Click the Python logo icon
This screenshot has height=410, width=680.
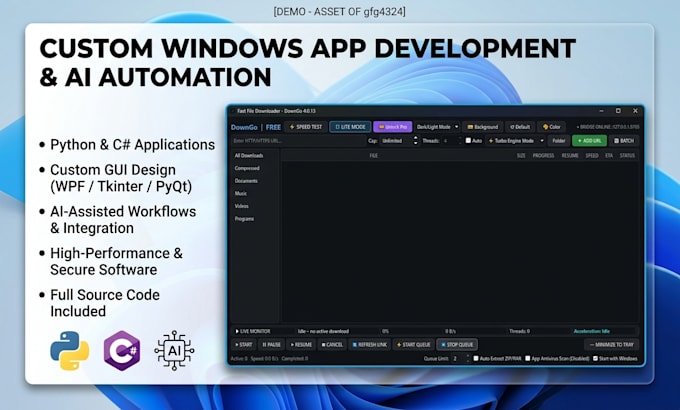point(70,351)
